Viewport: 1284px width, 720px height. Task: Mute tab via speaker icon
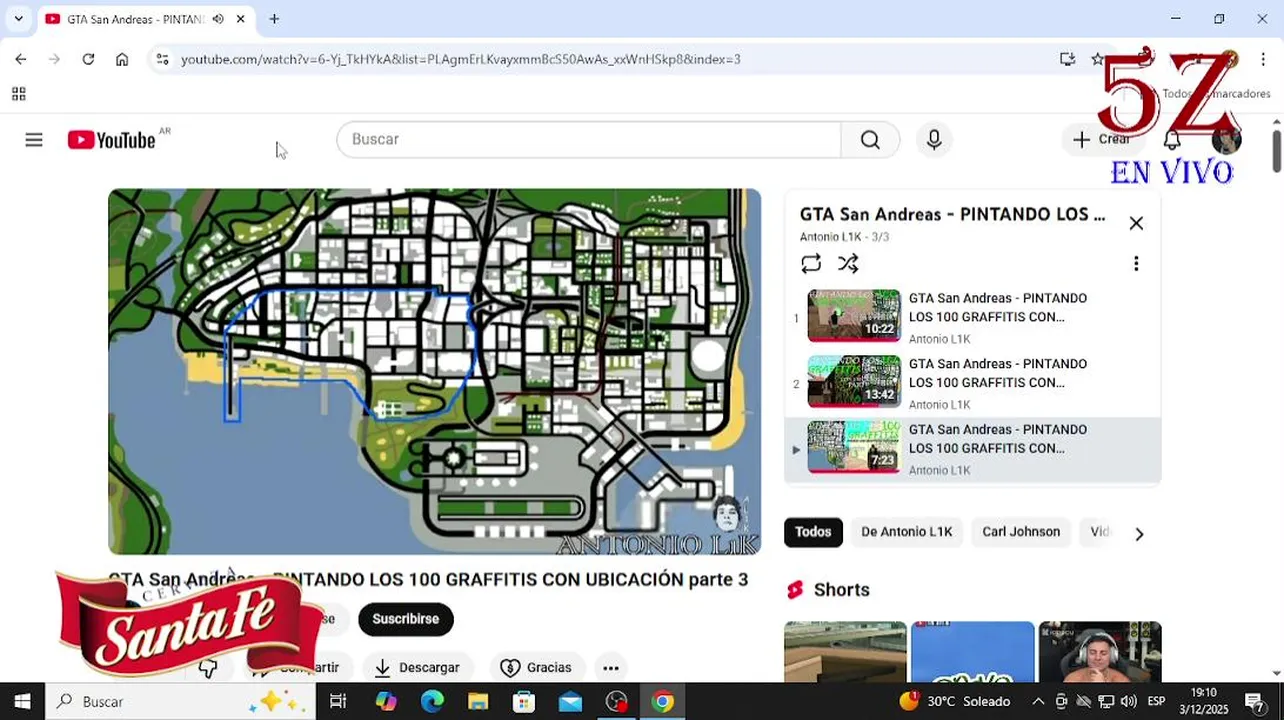[218, 19]
